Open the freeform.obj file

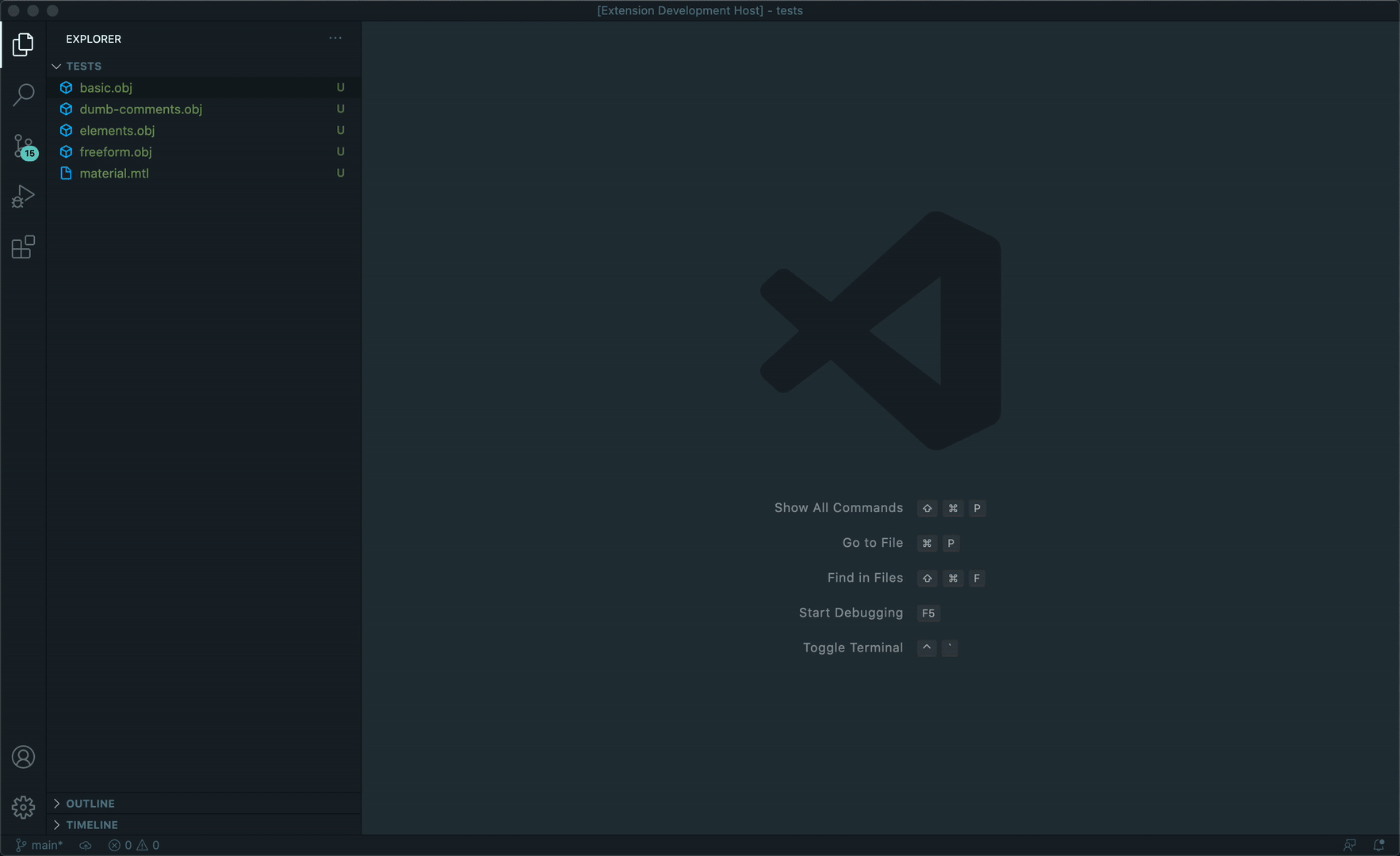115,152
